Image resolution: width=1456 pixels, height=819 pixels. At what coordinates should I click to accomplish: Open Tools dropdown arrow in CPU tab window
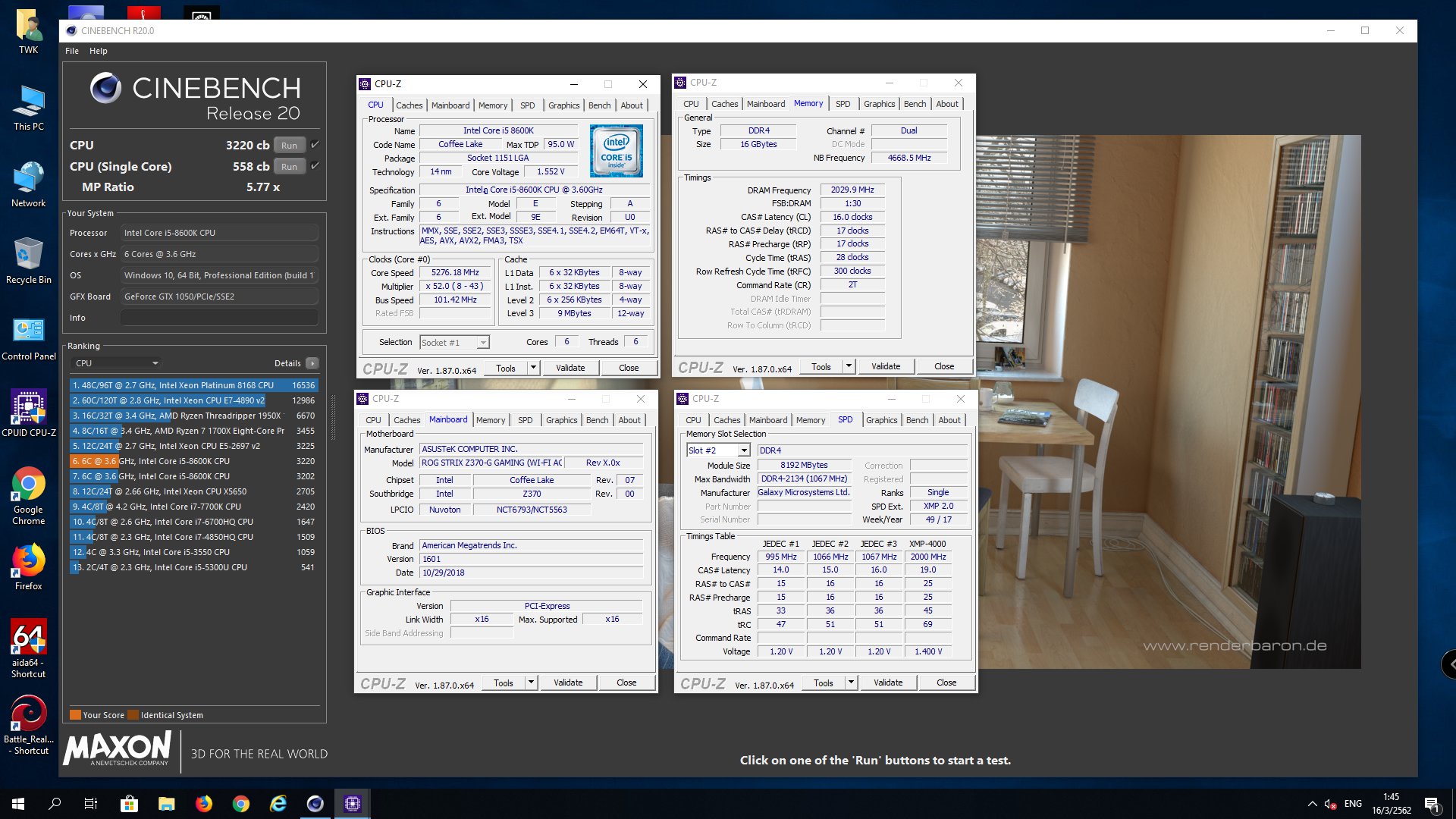[533, 368]
